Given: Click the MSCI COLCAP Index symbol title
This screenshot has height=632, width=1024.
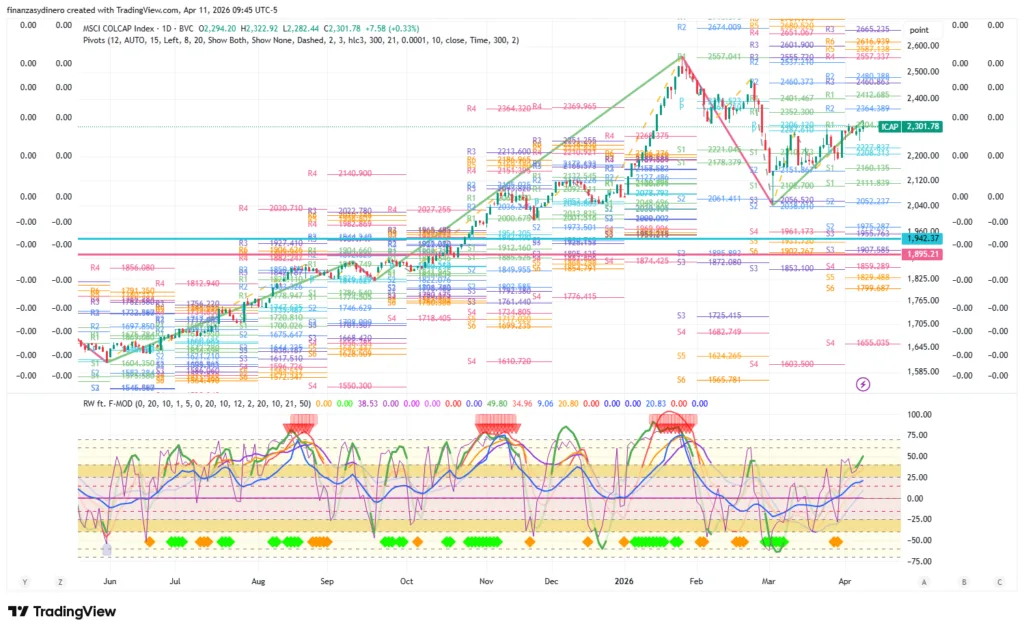Looking at the screenshot, I should (125, 26).
